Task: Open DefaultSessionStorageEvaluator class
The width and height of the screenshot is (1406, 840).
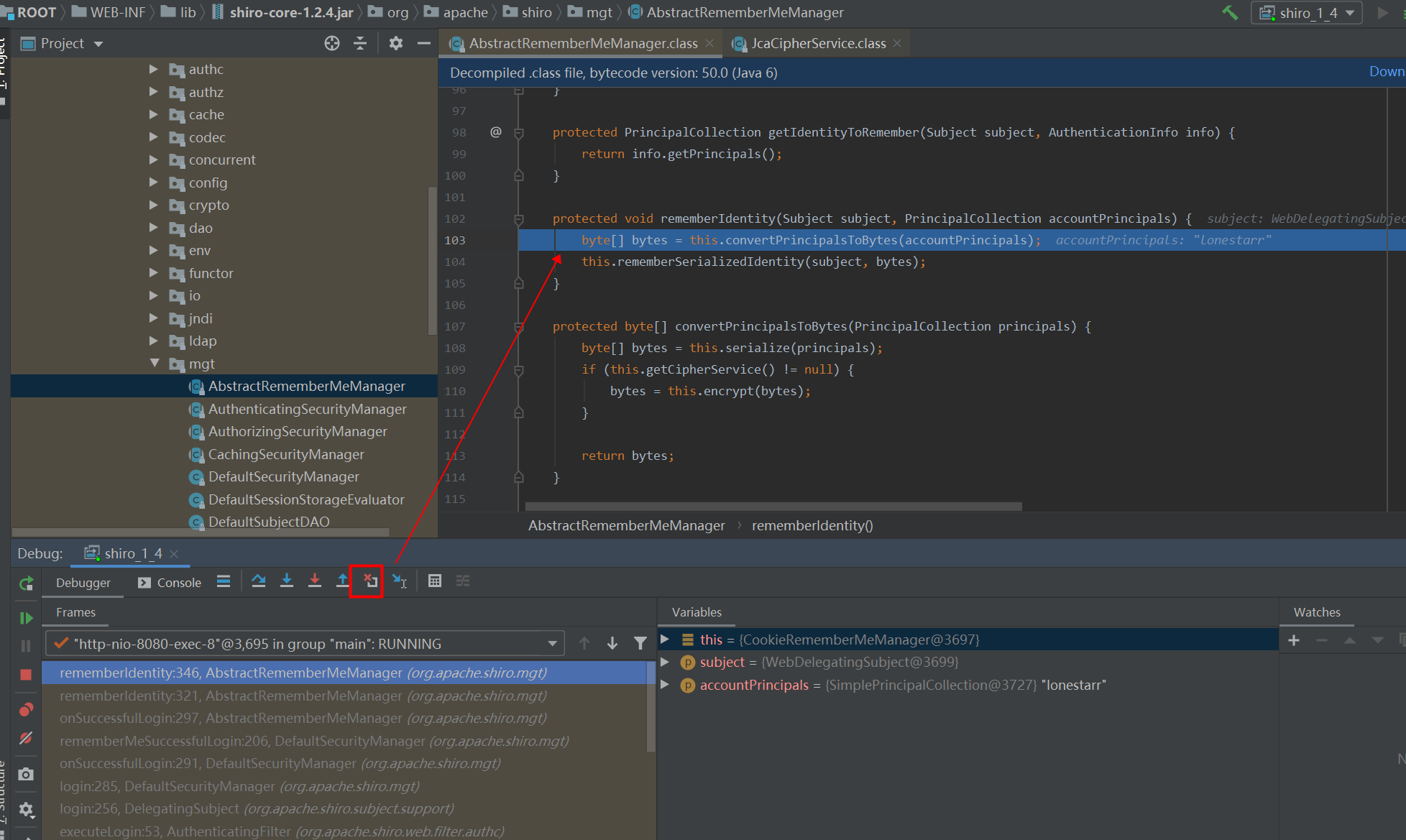Action: [x=306, y=499]
